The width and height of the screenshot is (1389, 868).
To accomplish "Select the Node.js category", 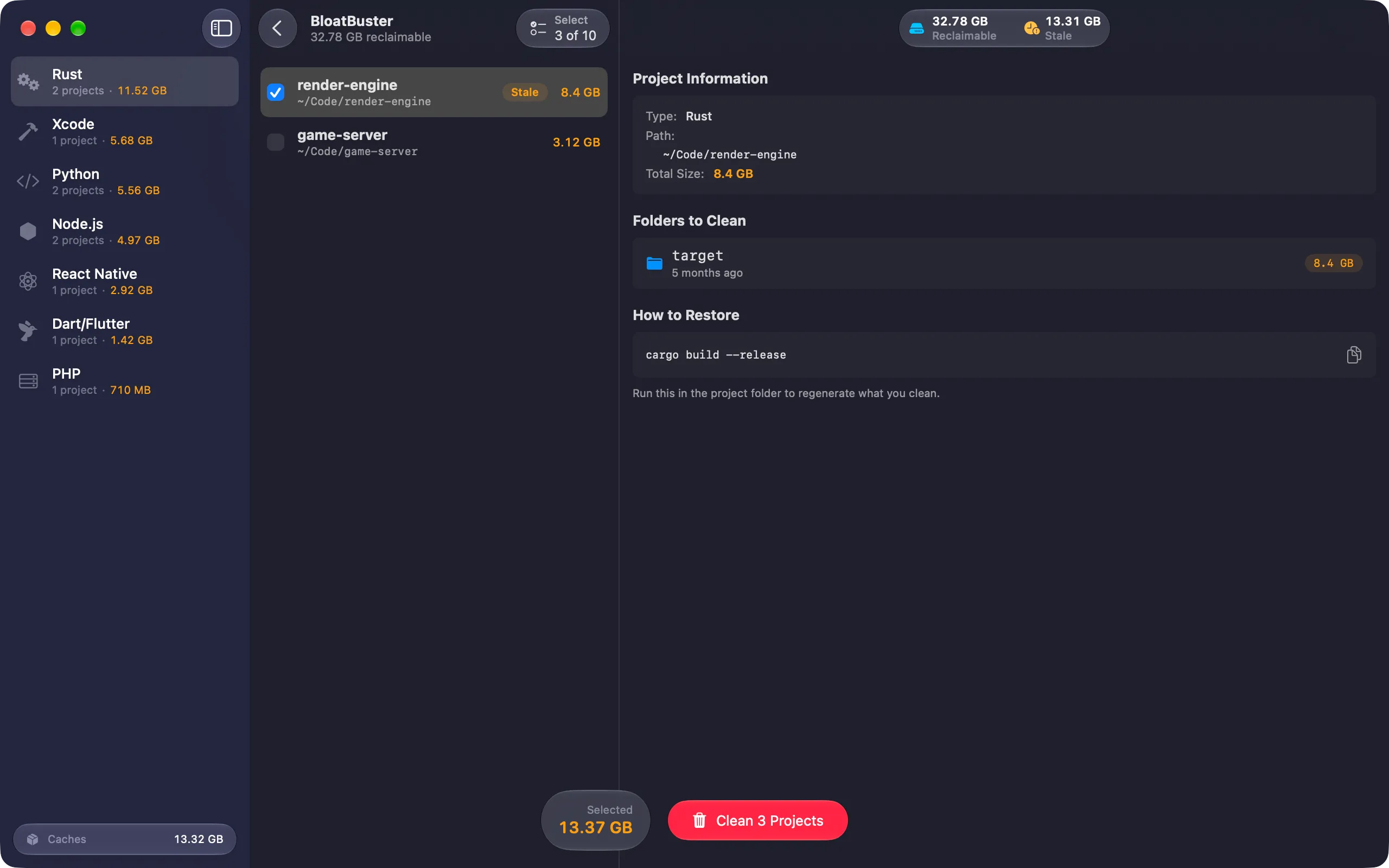I will pos(125,231).
